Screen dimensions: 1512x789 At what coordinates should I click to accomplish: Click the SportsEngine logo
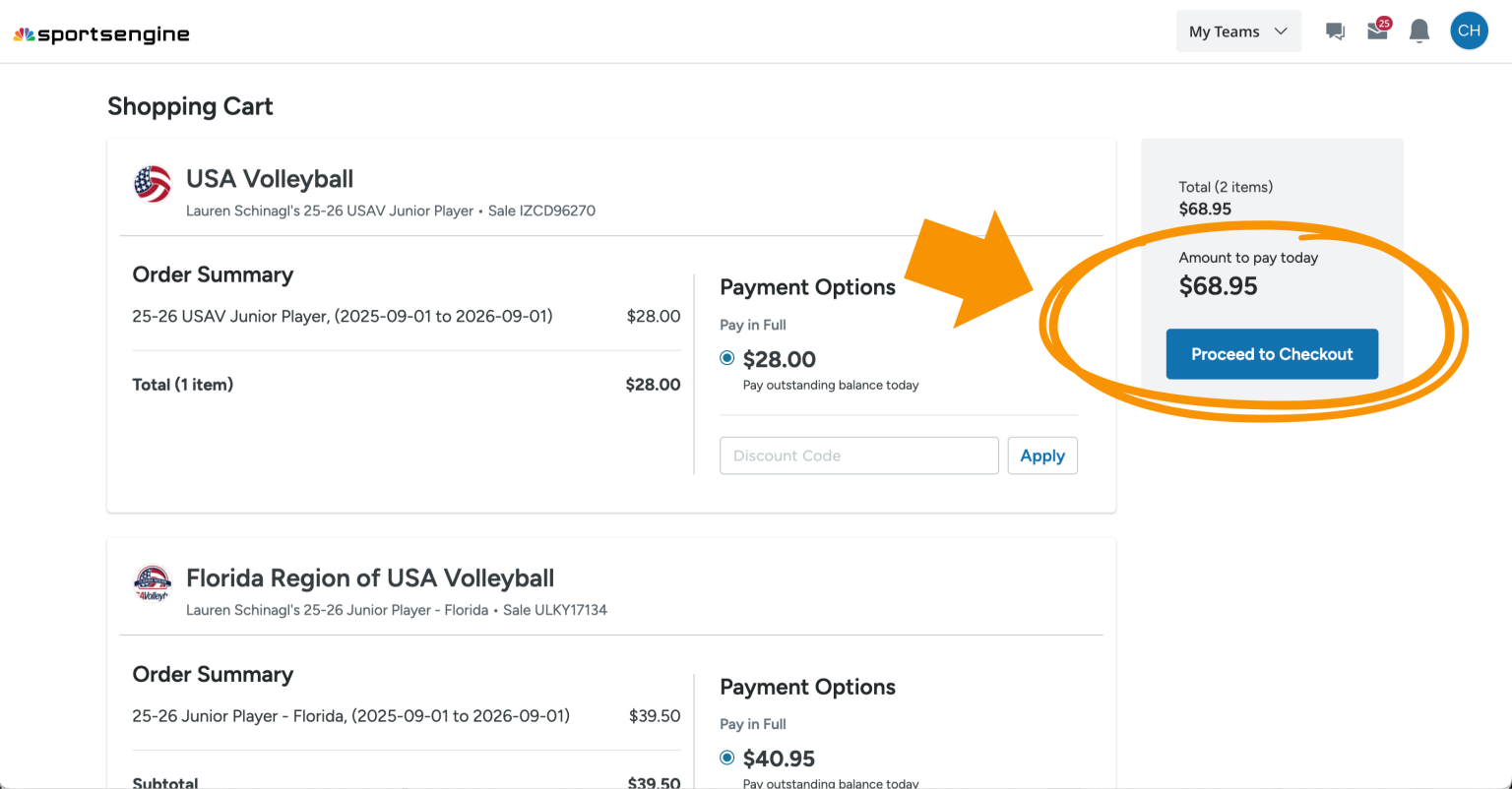101,32
